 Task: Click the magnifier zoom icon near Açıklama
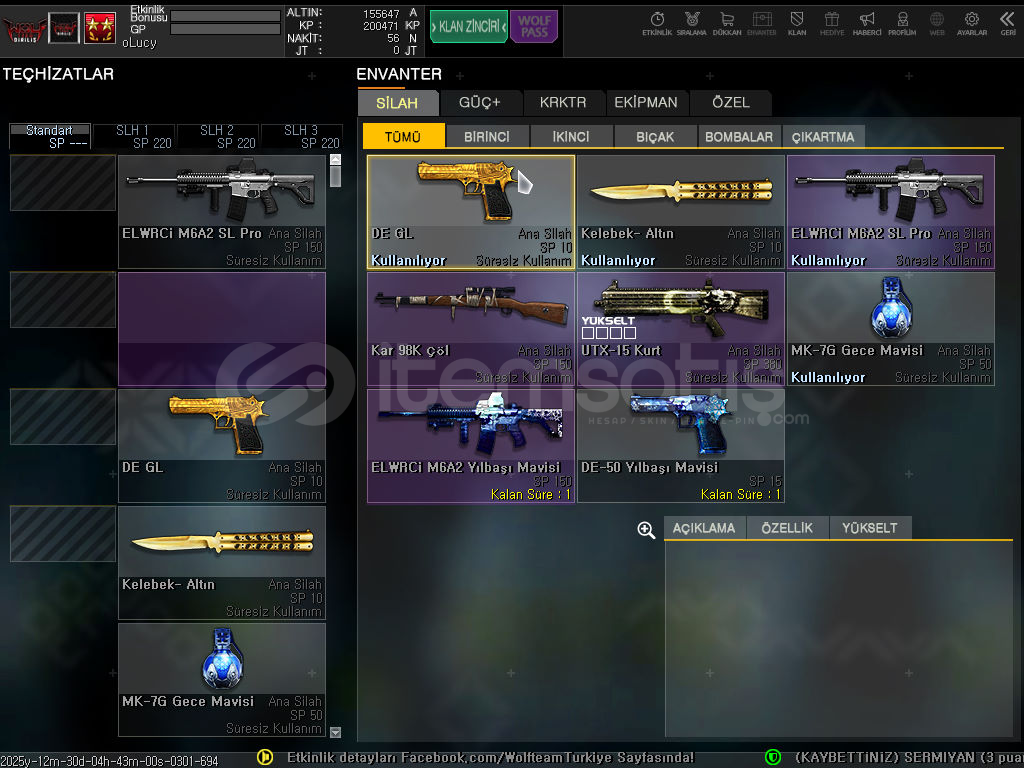point(646,530)
